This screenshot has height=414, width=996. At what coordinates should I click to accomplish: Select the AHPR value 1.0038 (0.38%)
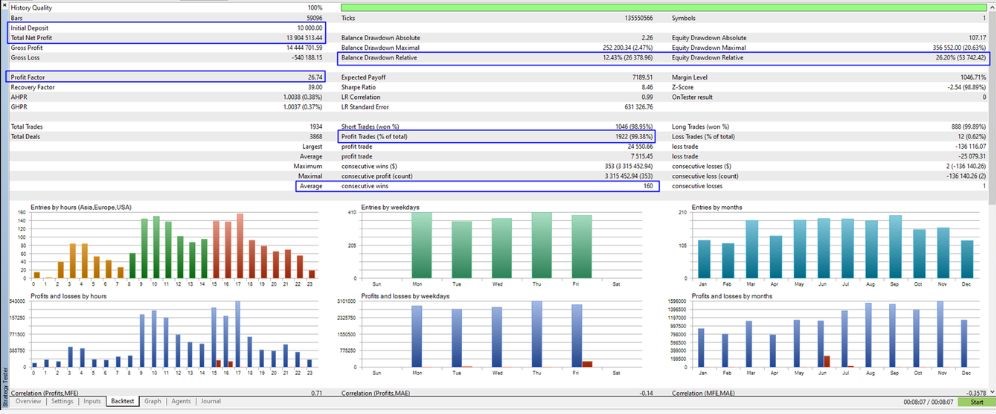click(304, 97)
